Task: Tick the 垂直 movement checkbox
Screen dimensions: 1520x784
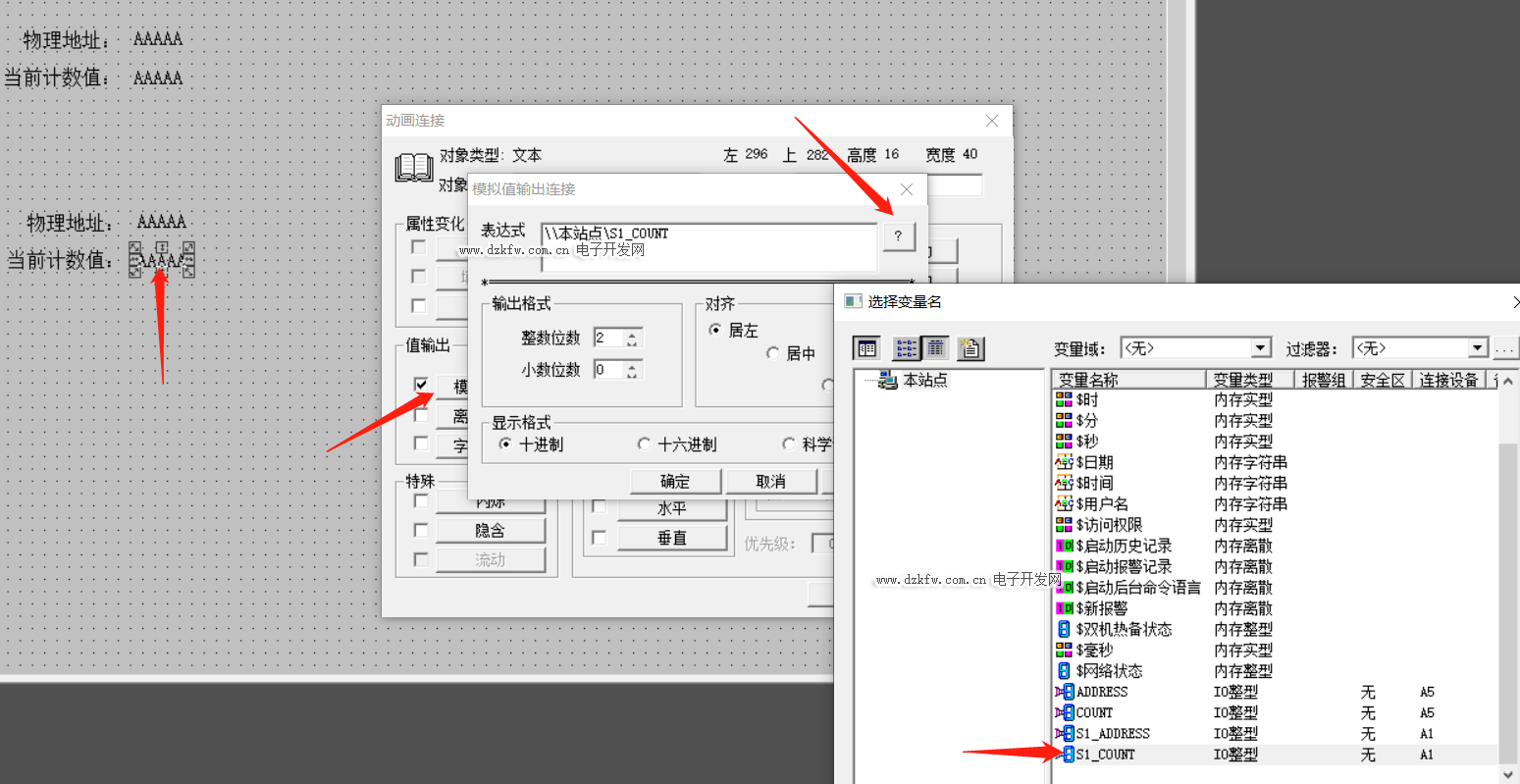Action: click(599, 538)
